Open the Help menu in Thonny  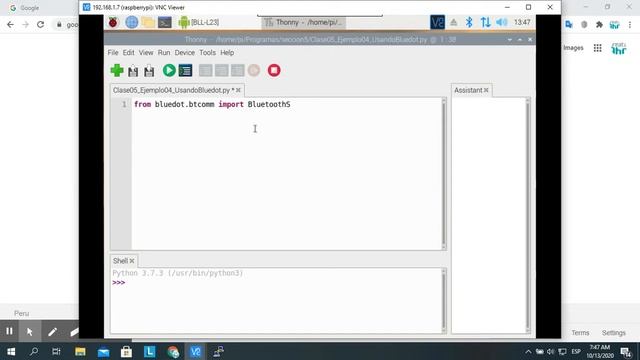[227, 53]
